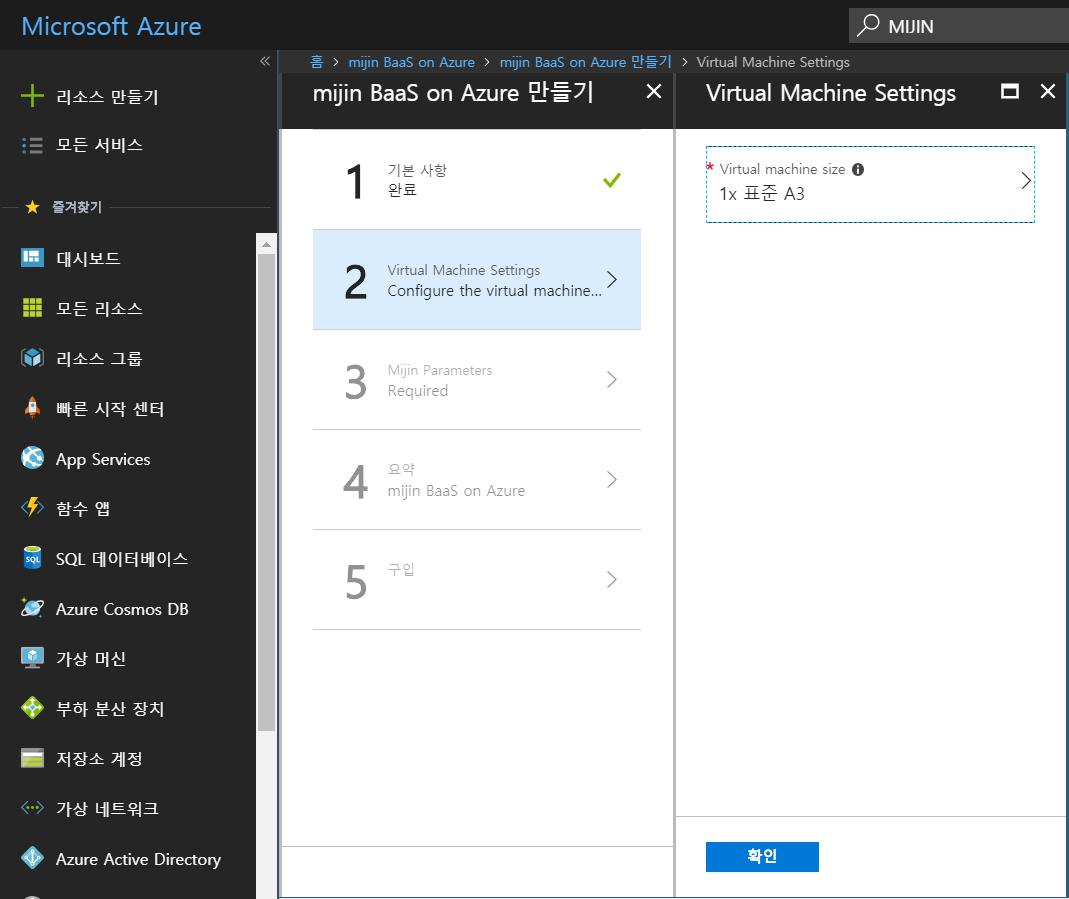Open the Resource groups cube icon
Screen dimensions: 1069x899
tap(32, 358)
